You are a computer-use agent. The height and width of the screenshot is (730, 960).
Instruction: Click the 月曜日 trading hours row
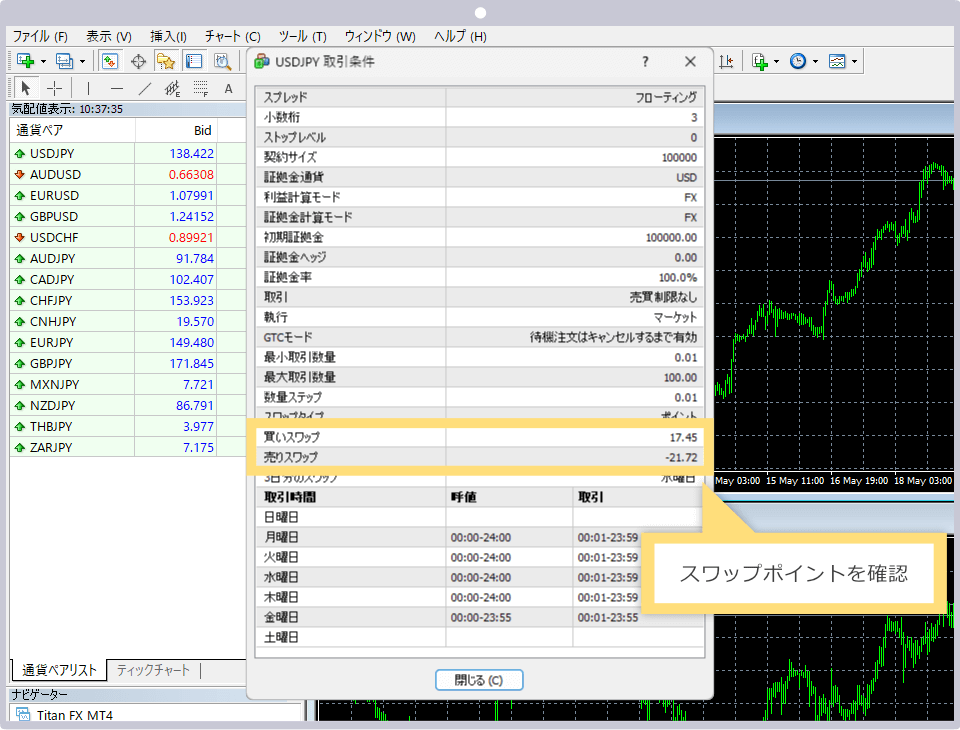[x=480, y=537]
